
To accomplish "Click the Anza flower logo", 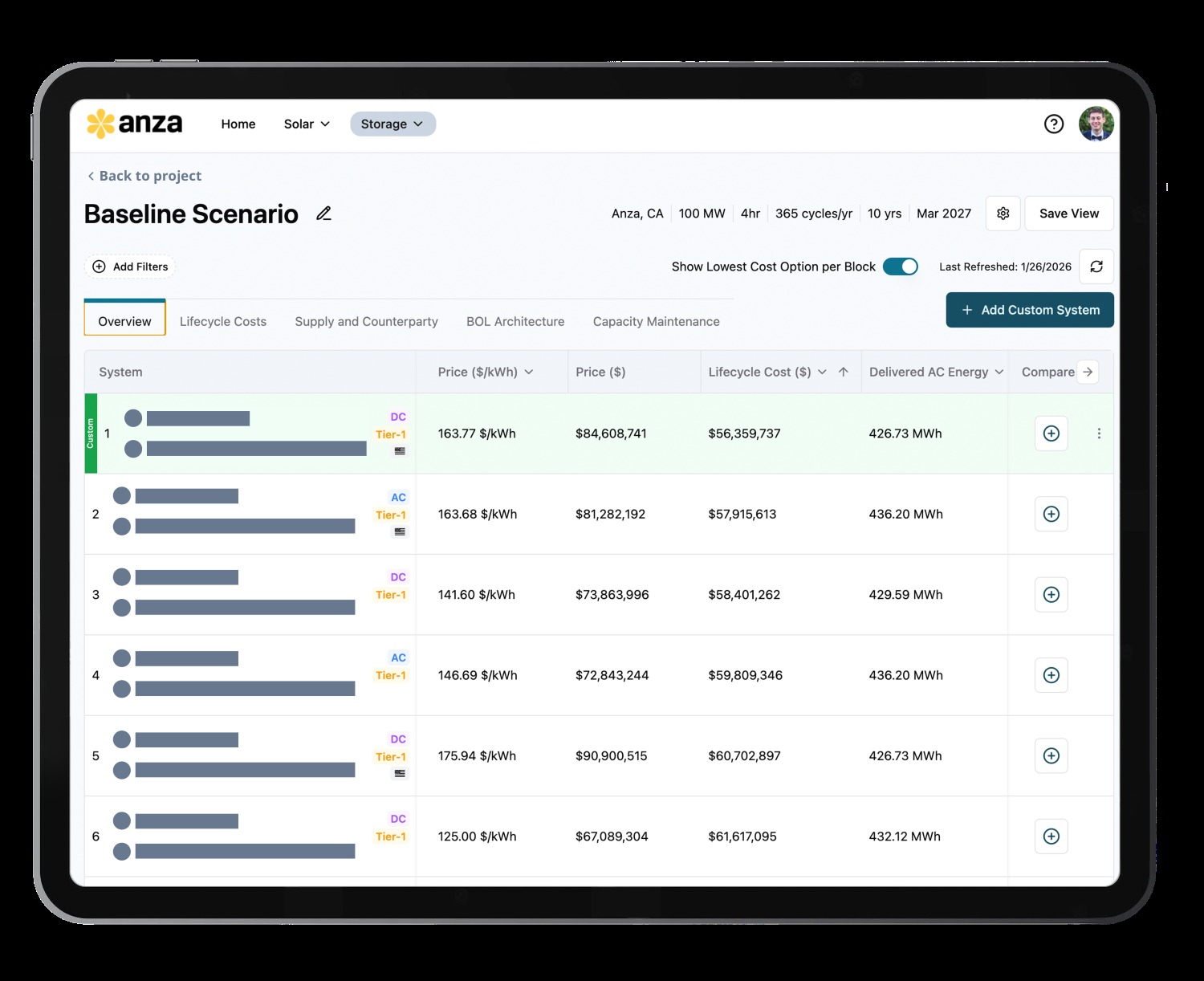I will (x=100, y=123).
